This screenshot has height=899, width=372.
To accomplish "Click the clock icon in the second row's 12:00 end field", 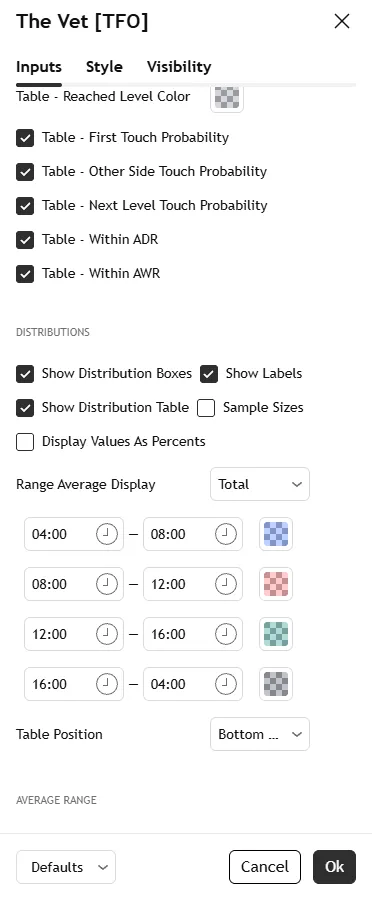I will tap(225, 584).
